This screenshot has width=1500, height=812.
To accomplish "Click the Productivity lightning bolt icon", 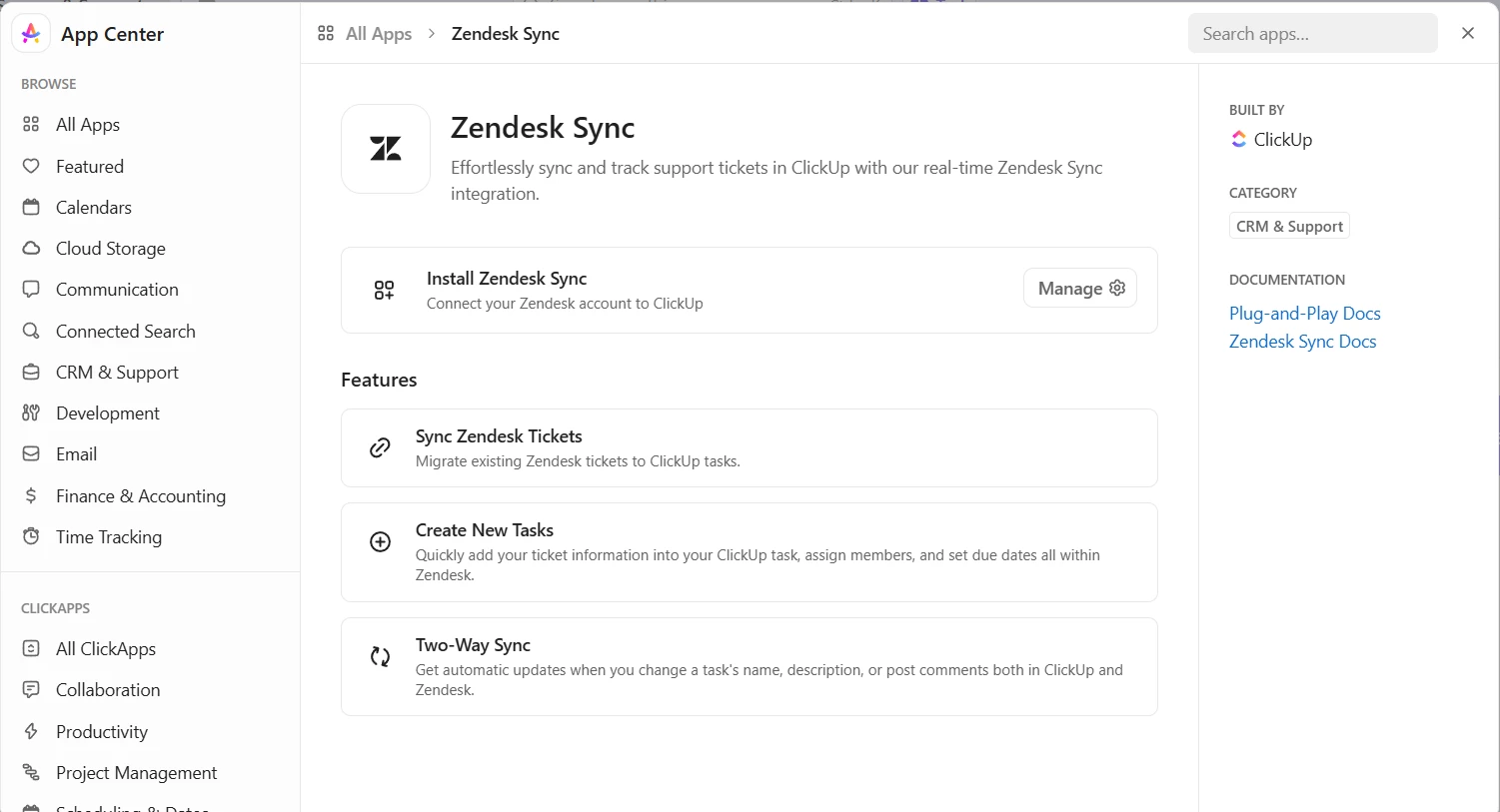I will 31,731.
